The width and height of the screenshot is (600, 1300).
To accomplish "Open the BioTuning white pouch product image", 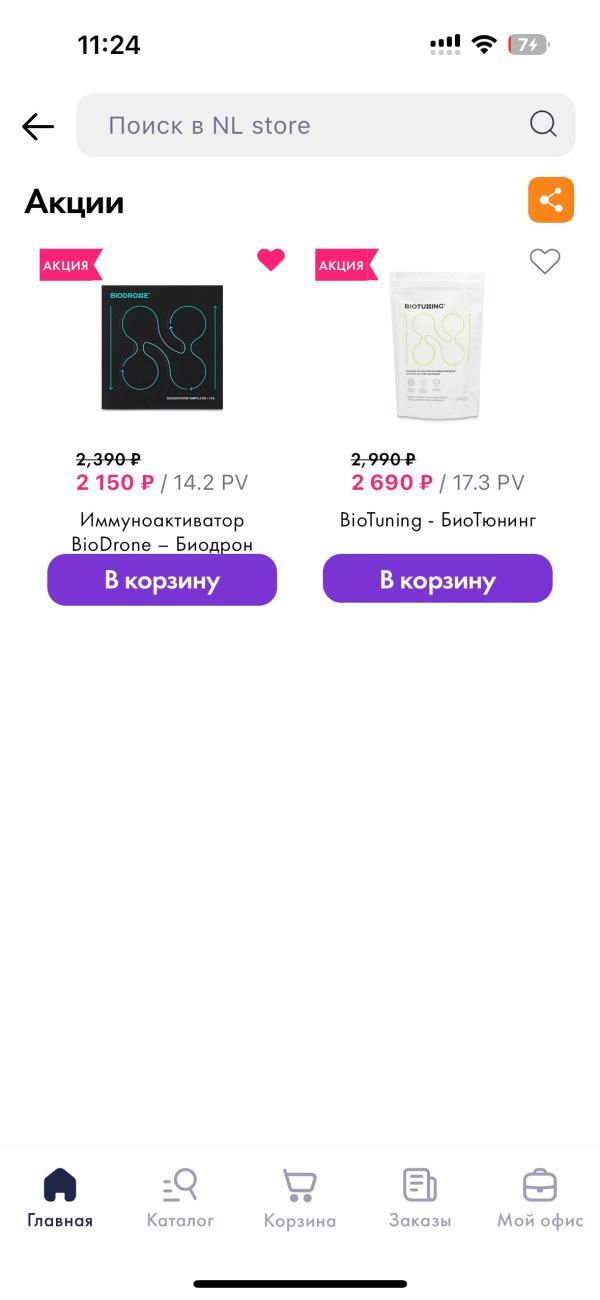I will pos(438,345).
